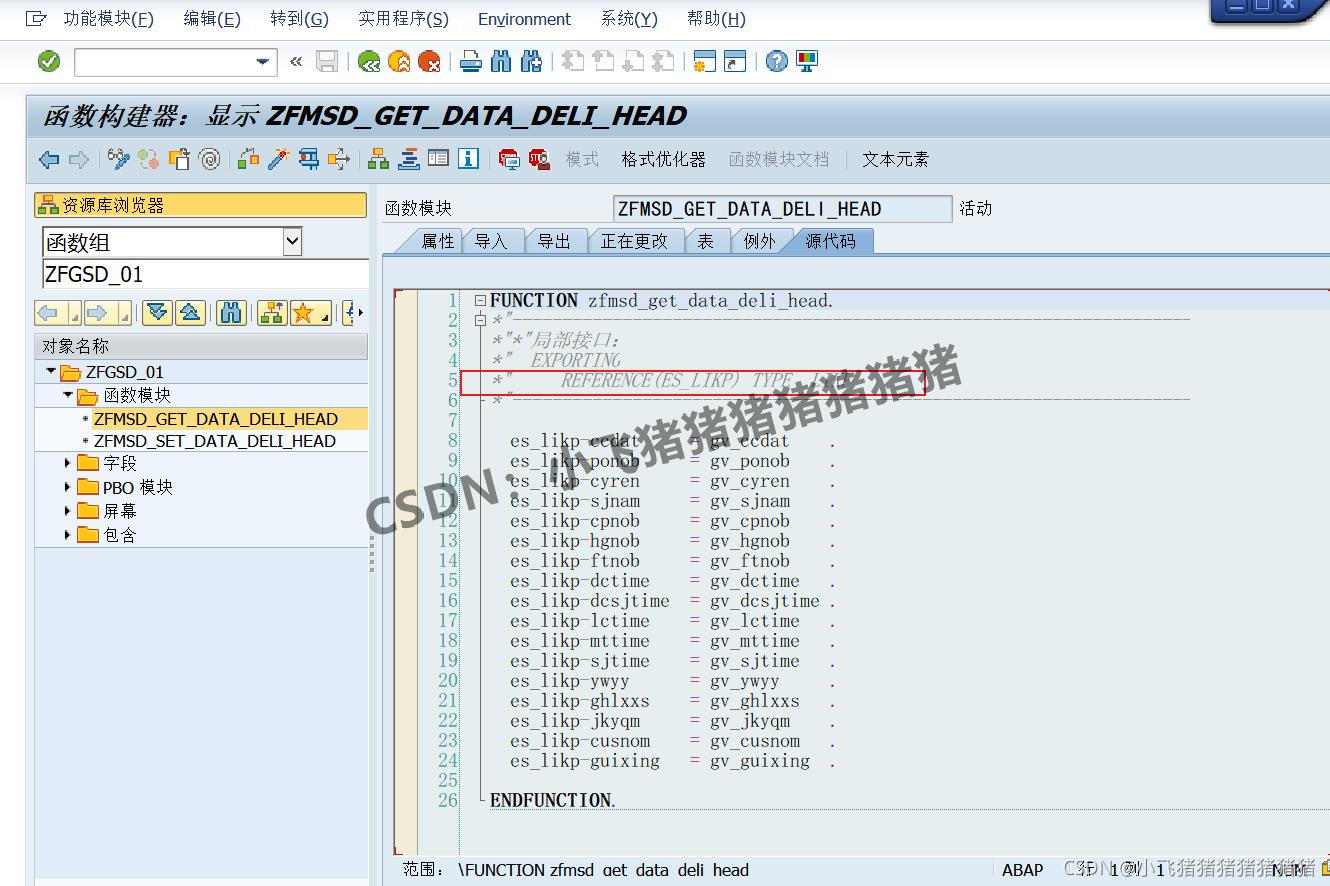1330x886 pixels.
Task: Expand the 字段 folder node
Action: pyautogui.click(x=68, y=463)
